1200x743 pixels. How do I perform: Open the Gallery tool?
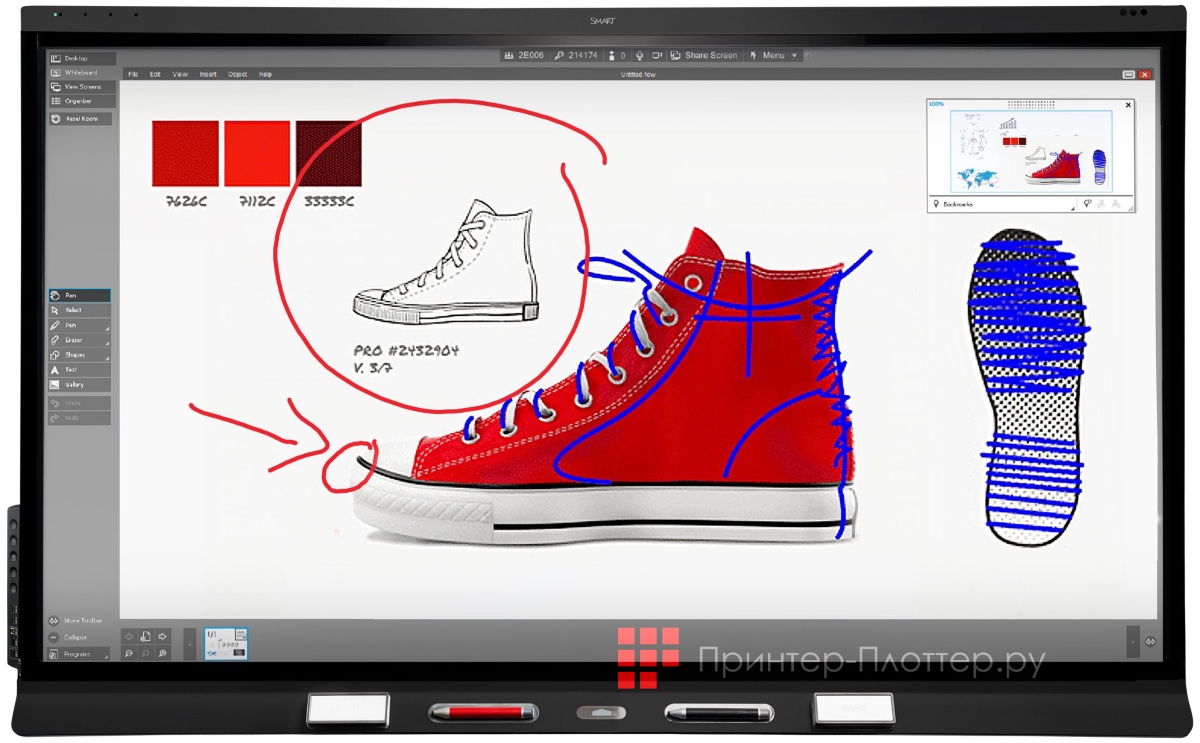79,385
